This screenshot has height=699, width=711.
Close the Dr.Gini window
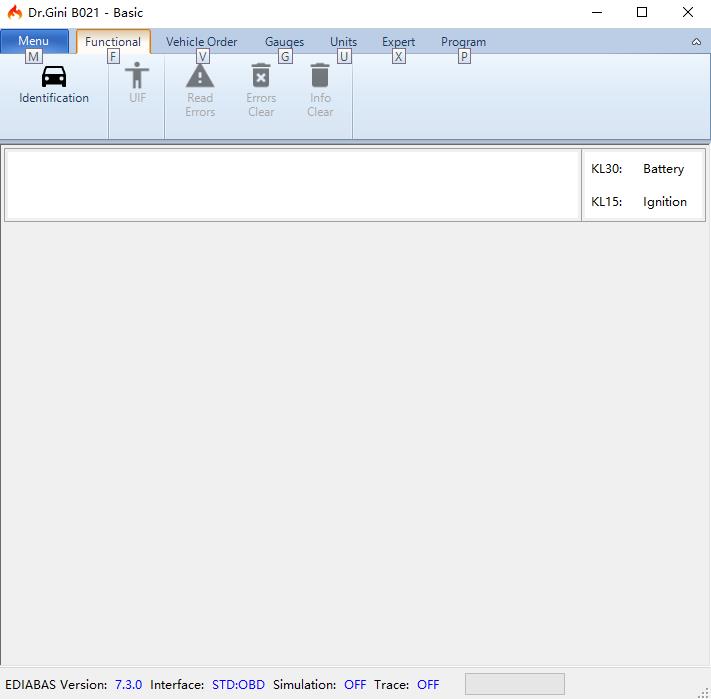(x=687, y=12)
